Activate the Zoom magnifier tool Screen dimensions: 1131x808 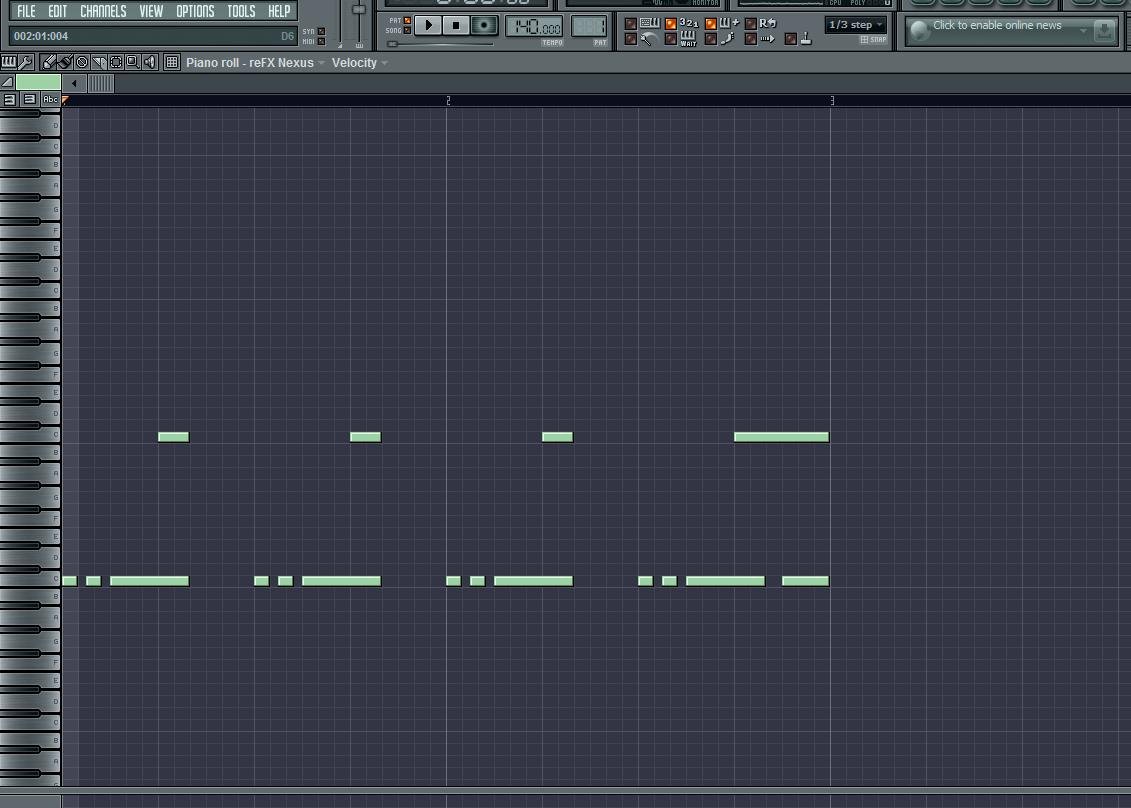click(133, 63)
